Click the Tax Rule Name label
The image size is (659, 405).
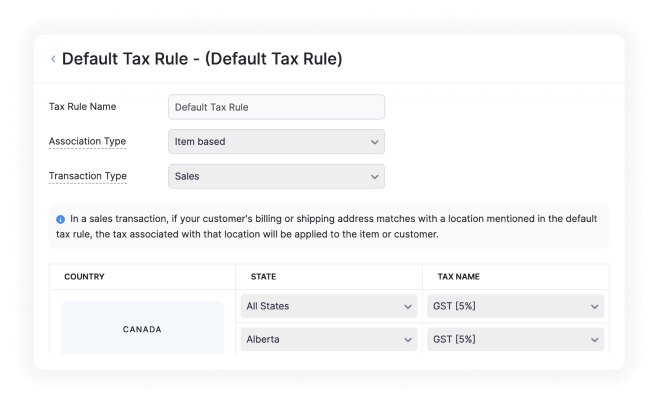pos(83,107)
